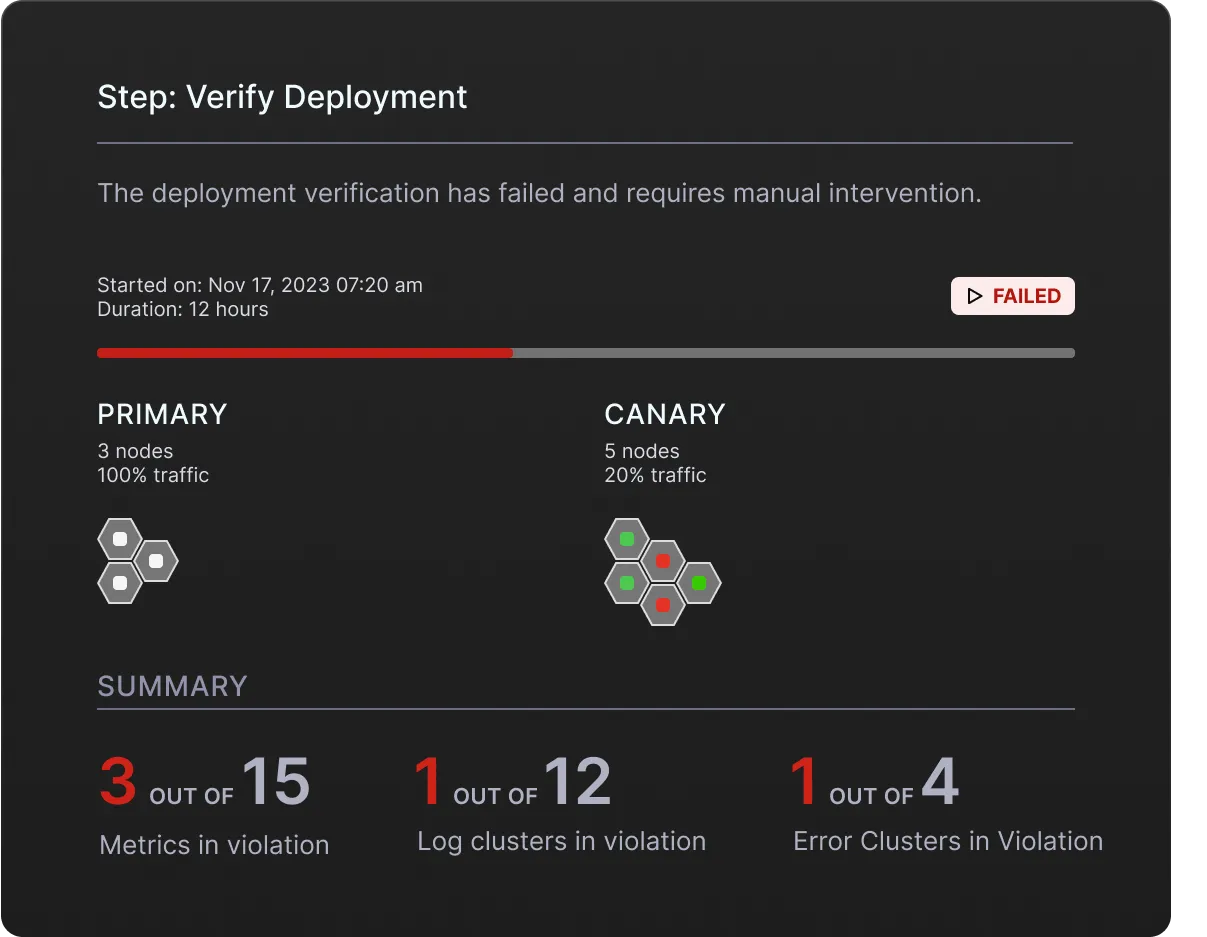Select the top-left hexagon node in PRIMARY cluster
Viewport: 1207px width, 937px height.
121,538
